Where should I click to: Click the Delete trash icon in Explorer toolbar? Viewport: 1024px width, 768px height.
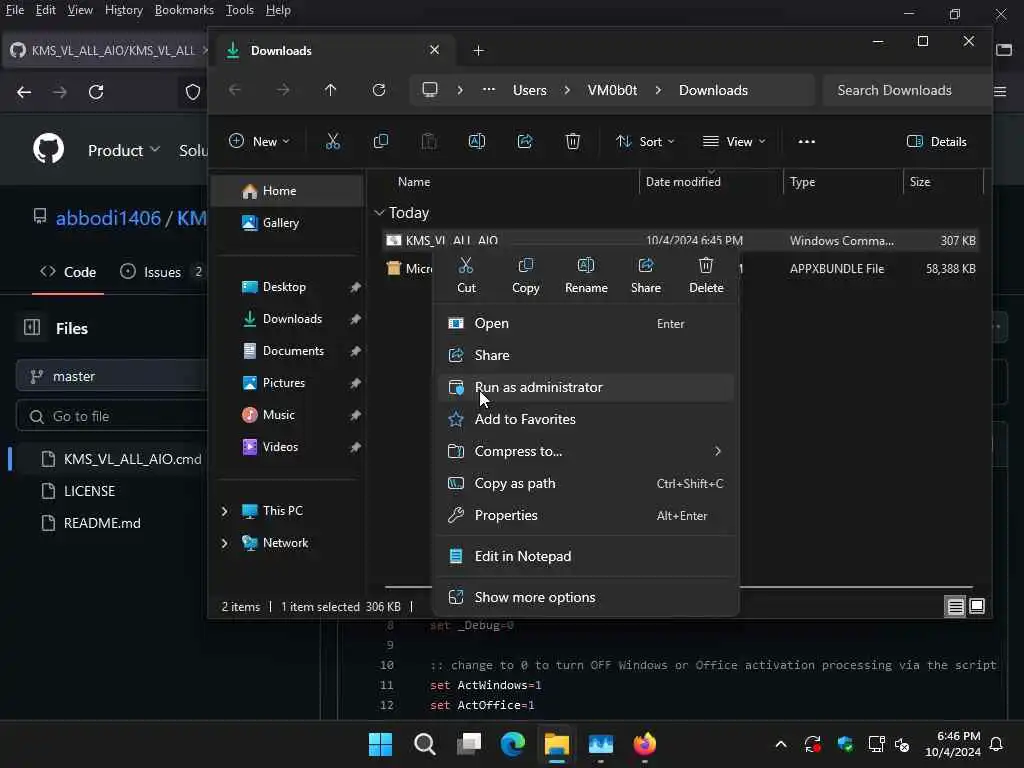coord(573,141)
